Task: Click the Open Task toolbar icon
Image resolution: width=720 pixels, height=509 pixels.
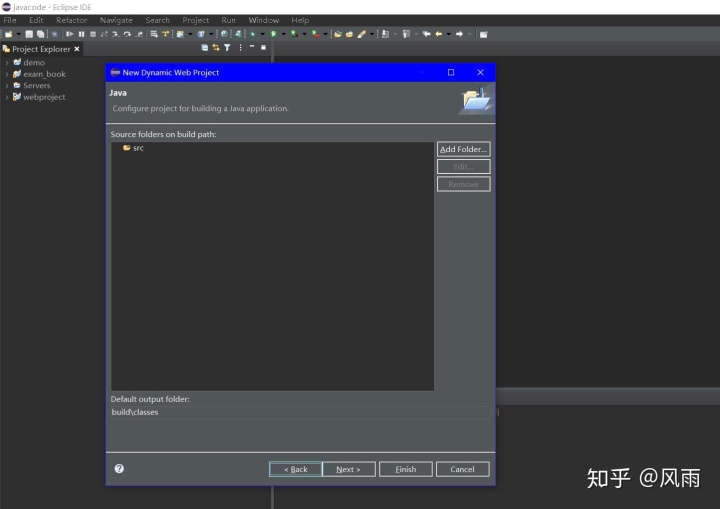Action: 349,34
